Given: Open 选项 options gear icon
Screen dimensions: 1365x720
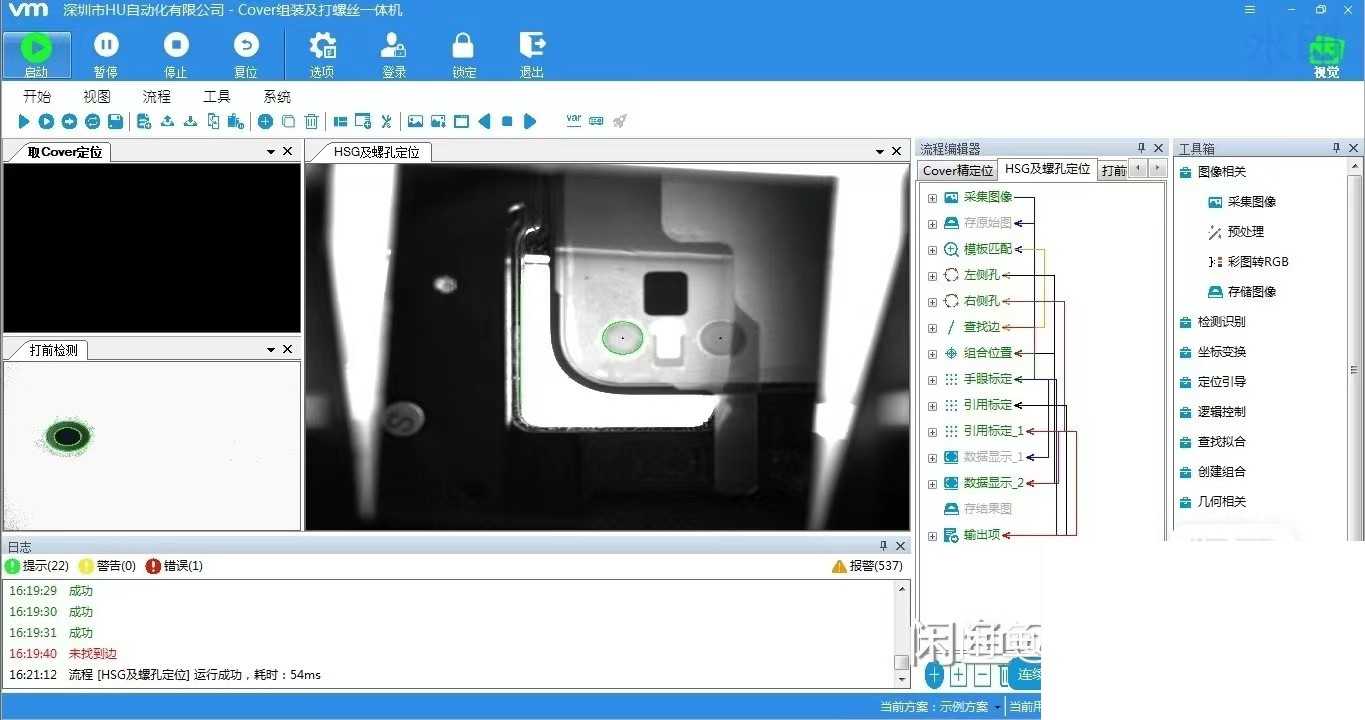Looking at the screenshot, I should tap(322, 45).
